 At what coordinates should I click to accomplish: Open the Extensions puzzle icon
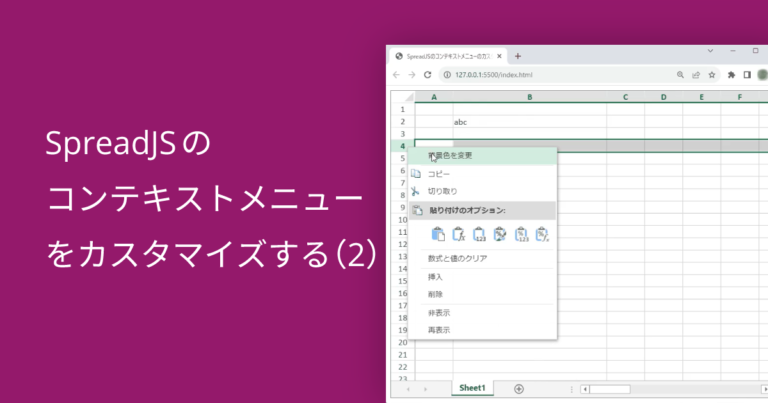pos(731,75)
